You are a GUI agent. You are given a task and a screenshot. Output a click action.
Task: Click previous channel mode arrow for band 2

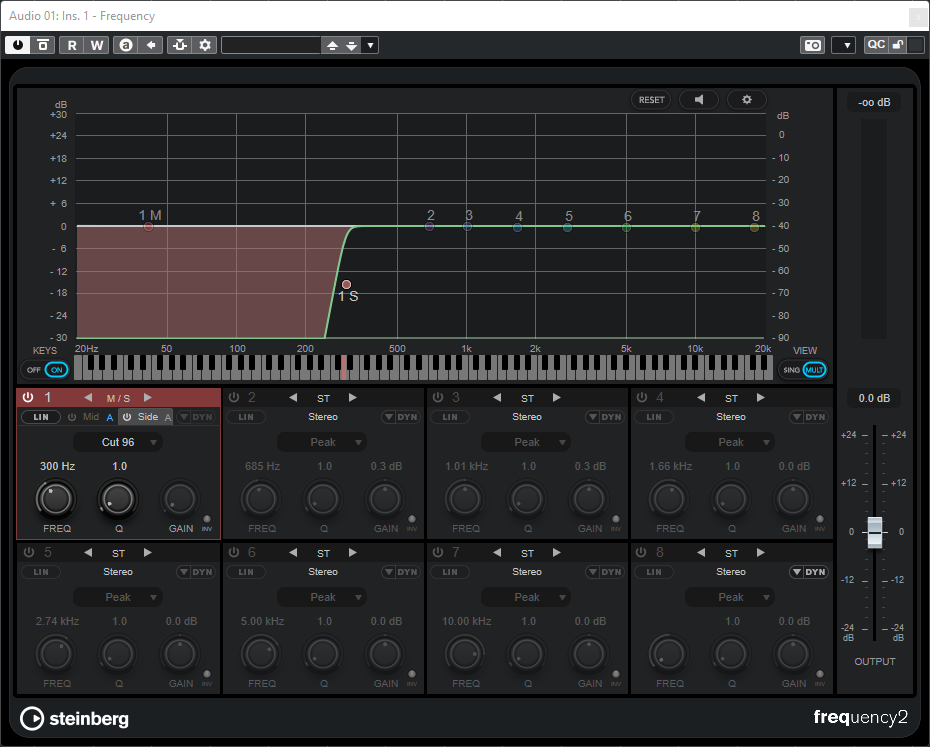tap(293, 398)
